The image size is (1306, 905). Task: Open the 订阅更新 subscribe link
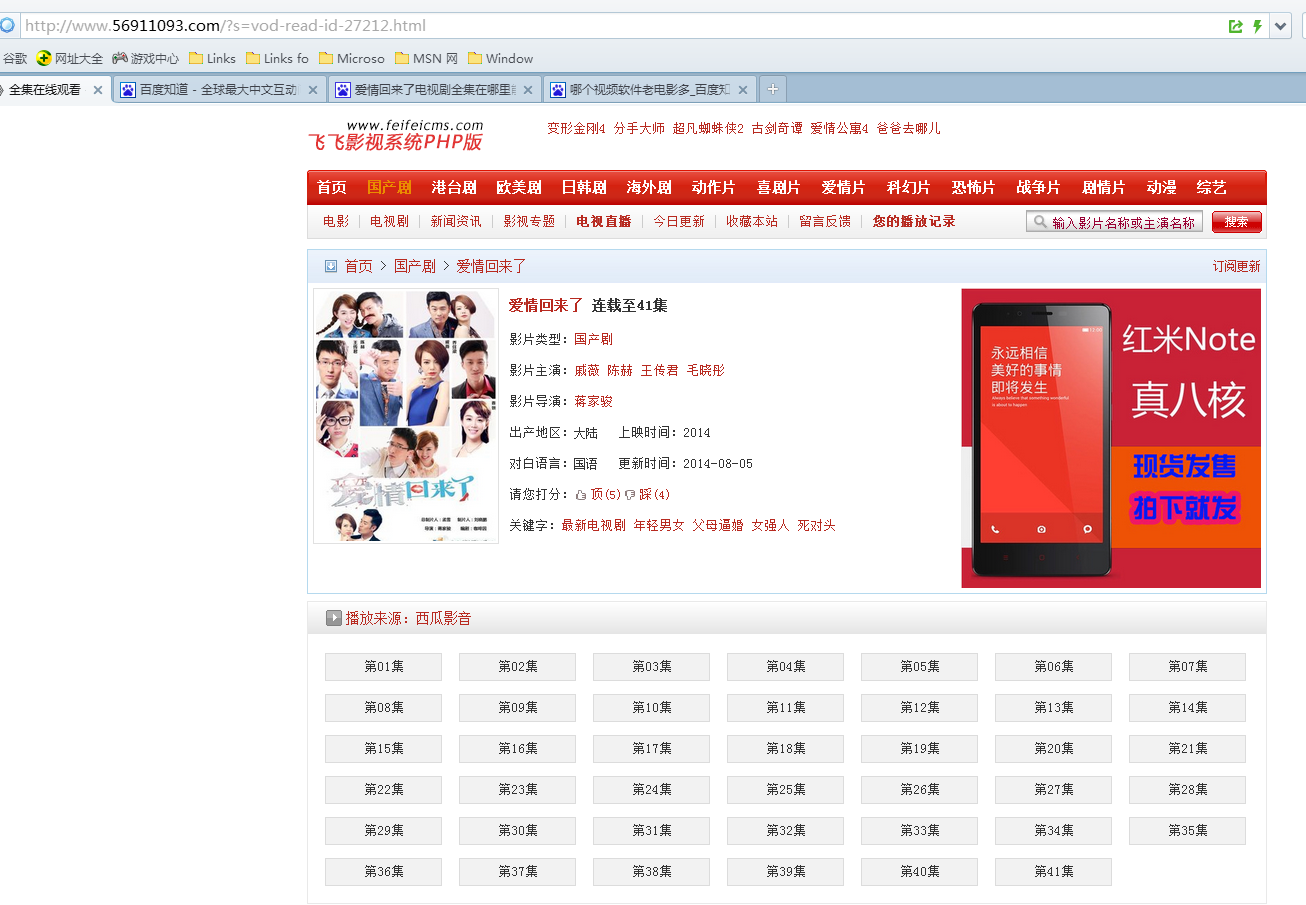tap(1236, 266)
